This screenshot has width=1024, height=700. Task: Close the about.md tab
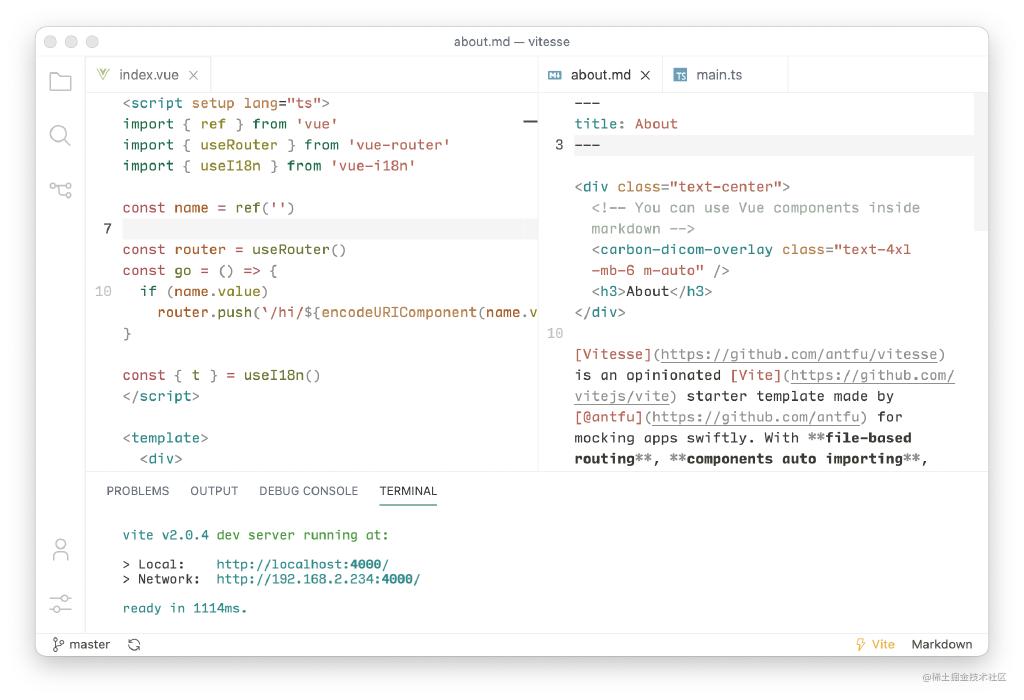[645, 76]
